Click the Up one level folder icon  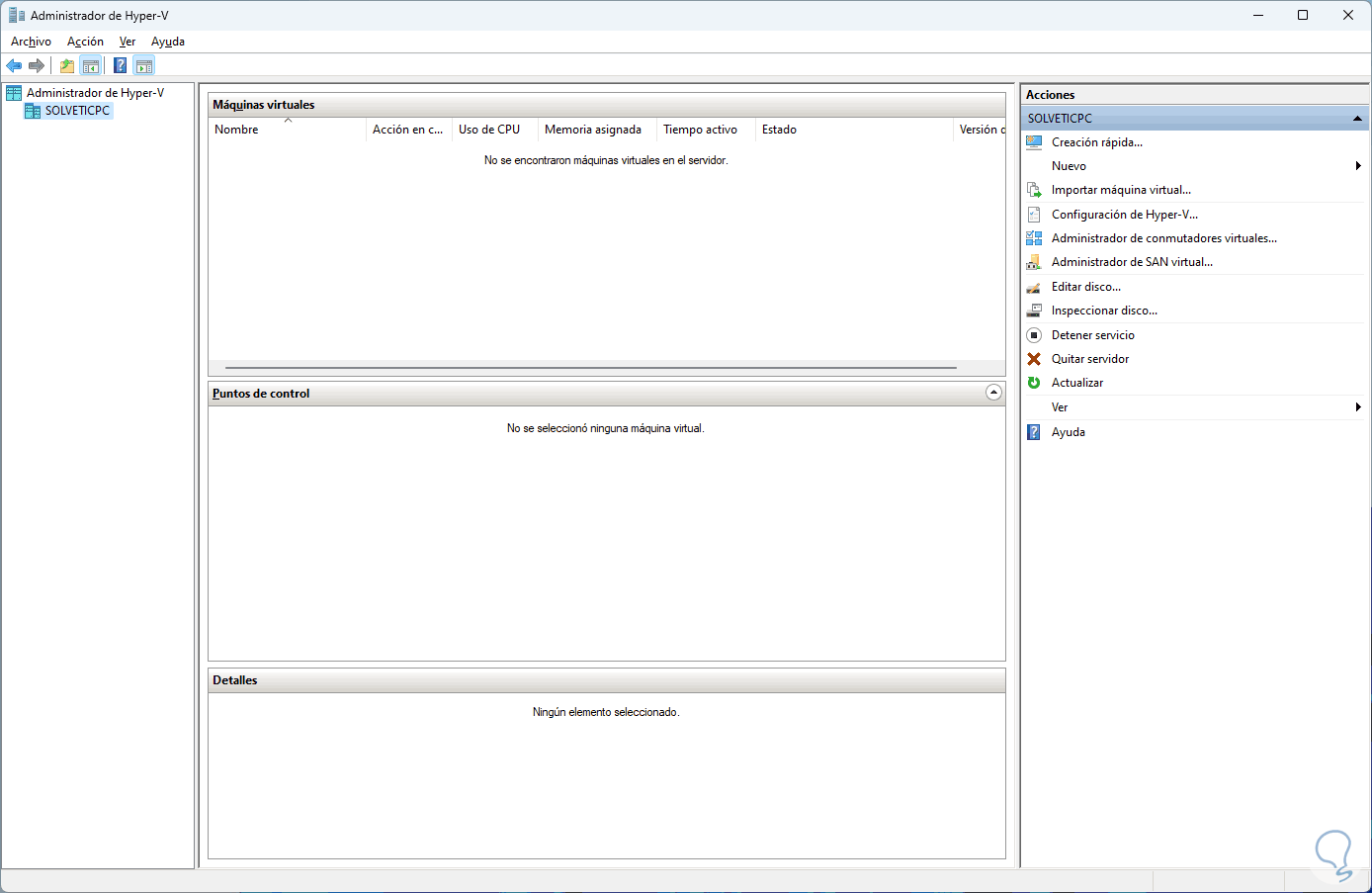pos(67,66)
